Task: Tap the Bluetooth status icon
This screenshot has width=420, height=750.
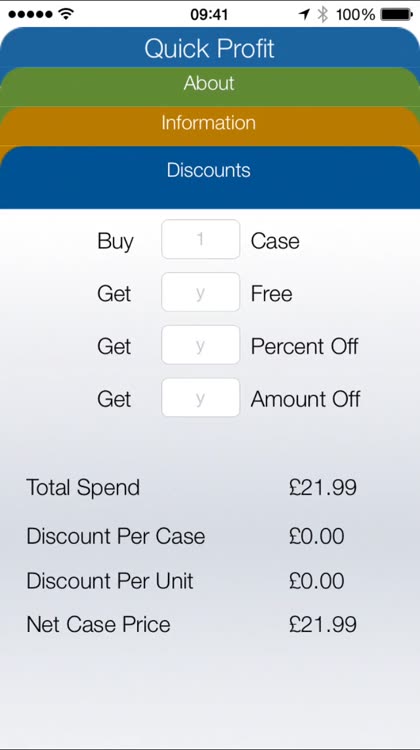Action: pos(323,14)
